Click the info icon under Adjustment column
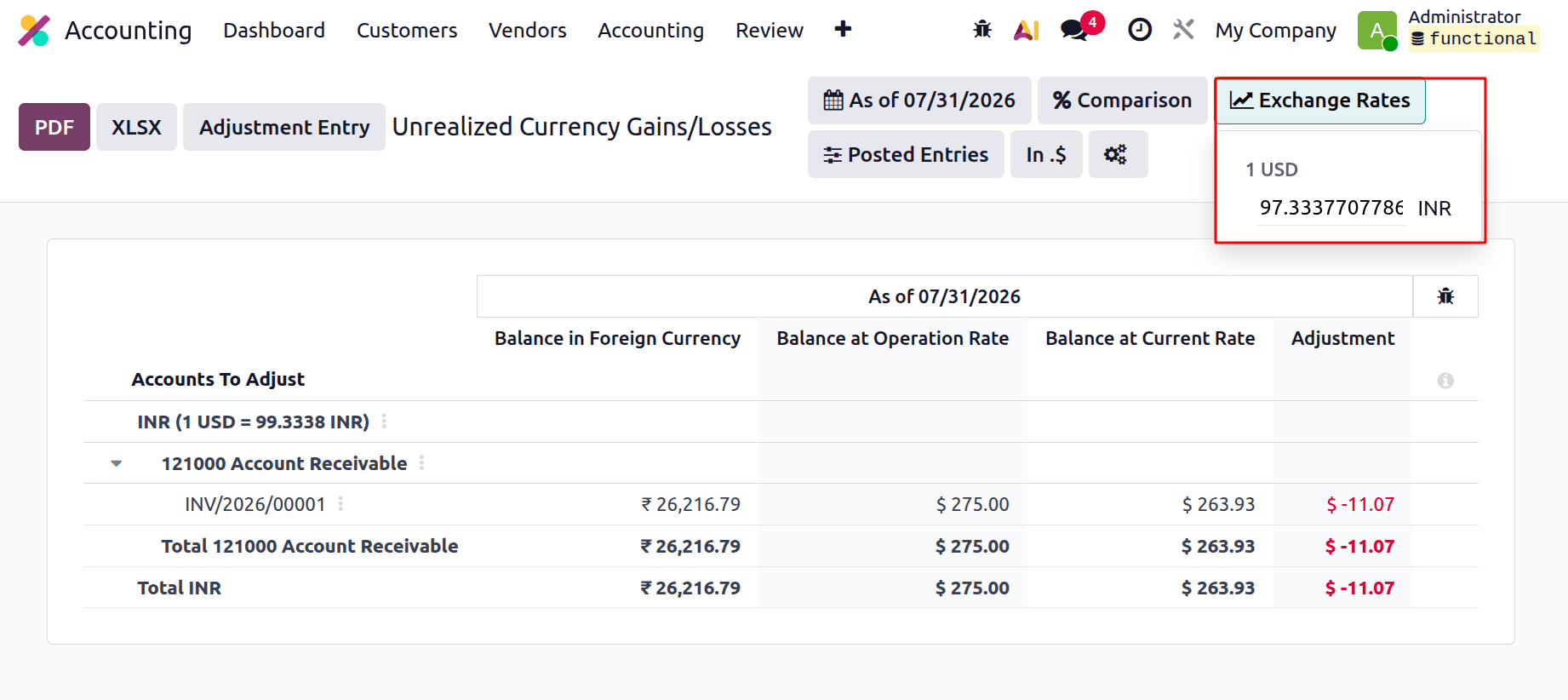This screenshot has width=1568, height=700. pos(1445,381)
